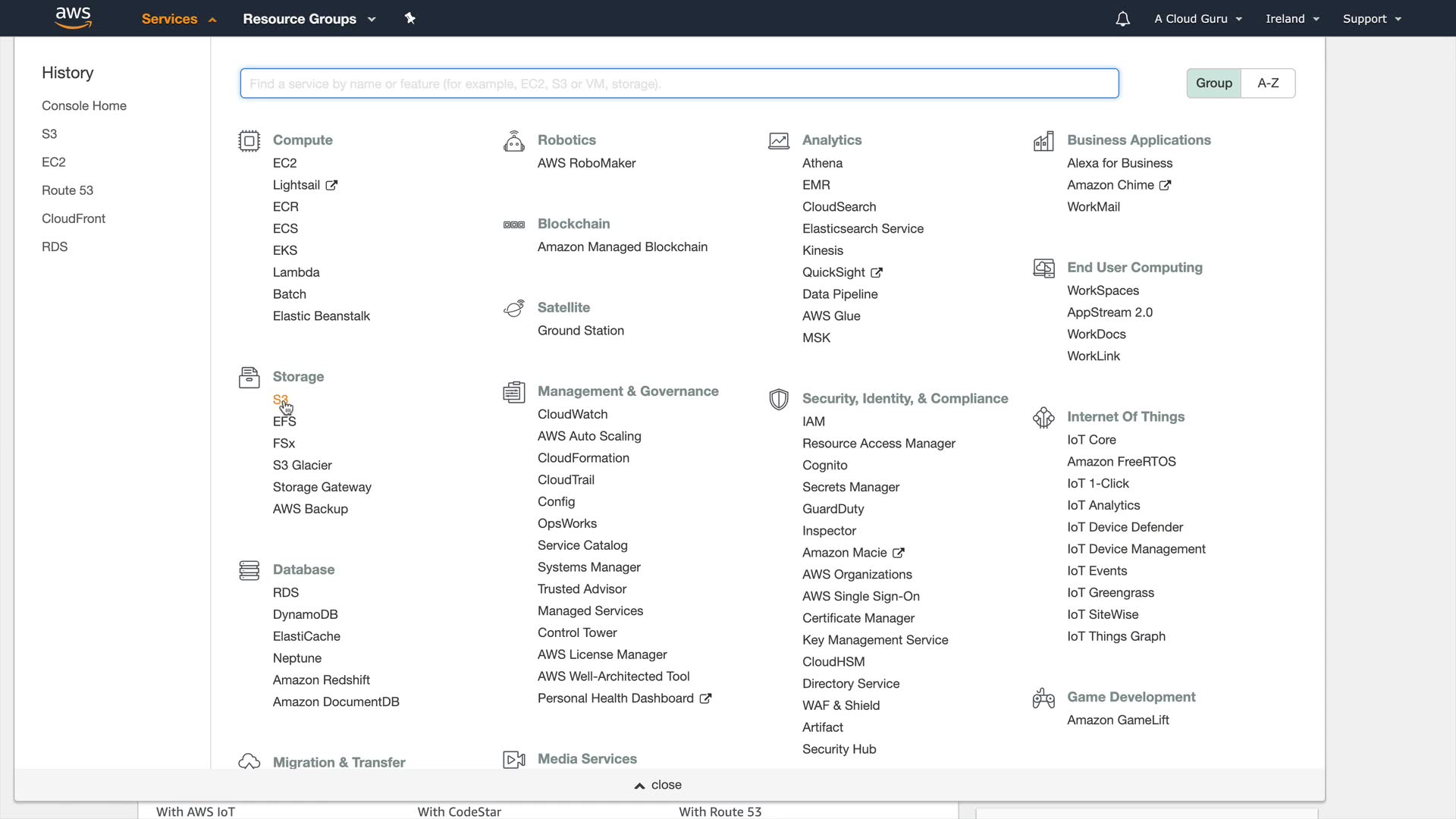Switch service view to A-Z

[1268, 83]
